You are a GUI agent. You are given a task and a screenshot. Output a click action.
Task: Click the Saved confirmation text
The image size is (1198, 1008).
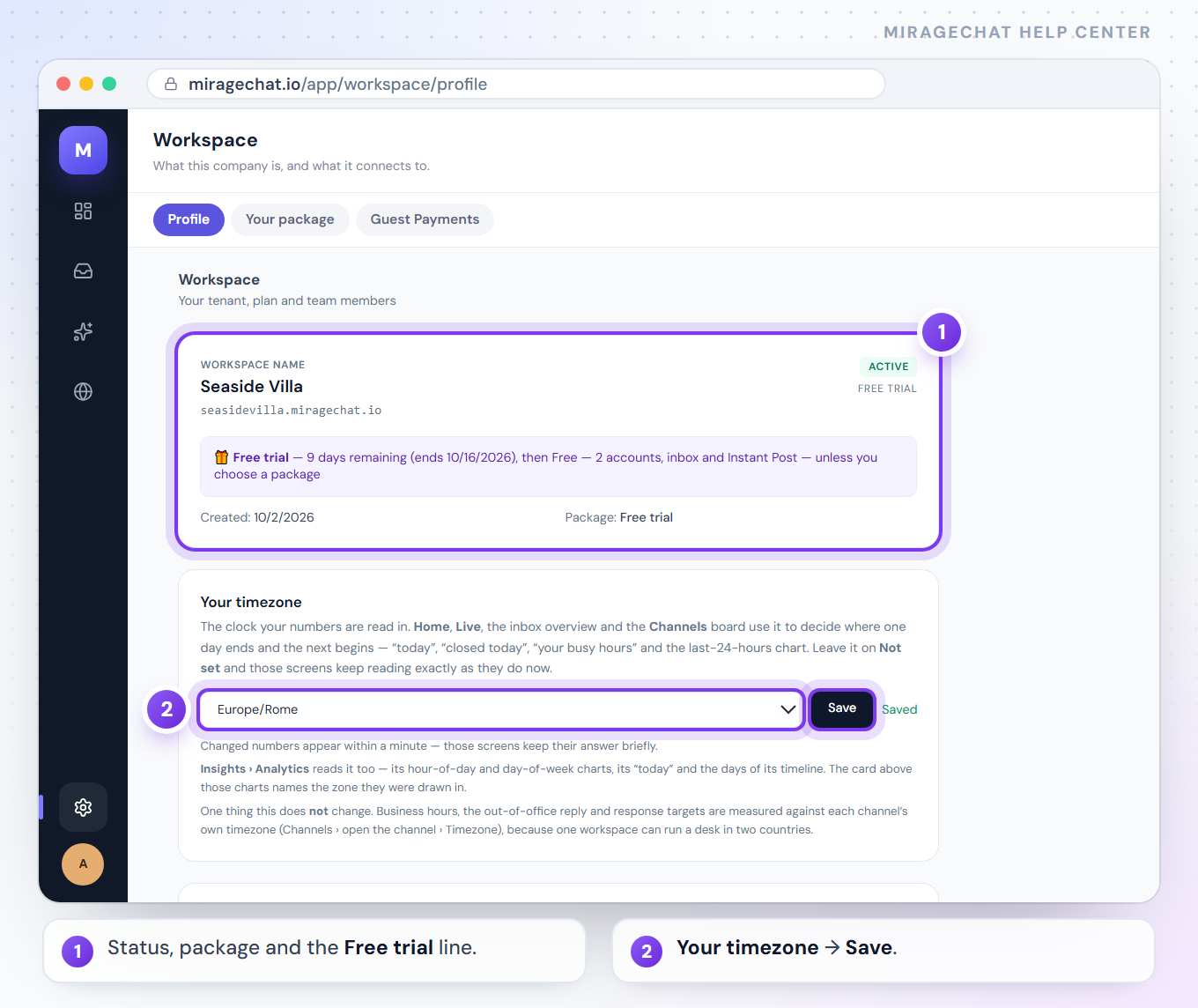(899, 709)
